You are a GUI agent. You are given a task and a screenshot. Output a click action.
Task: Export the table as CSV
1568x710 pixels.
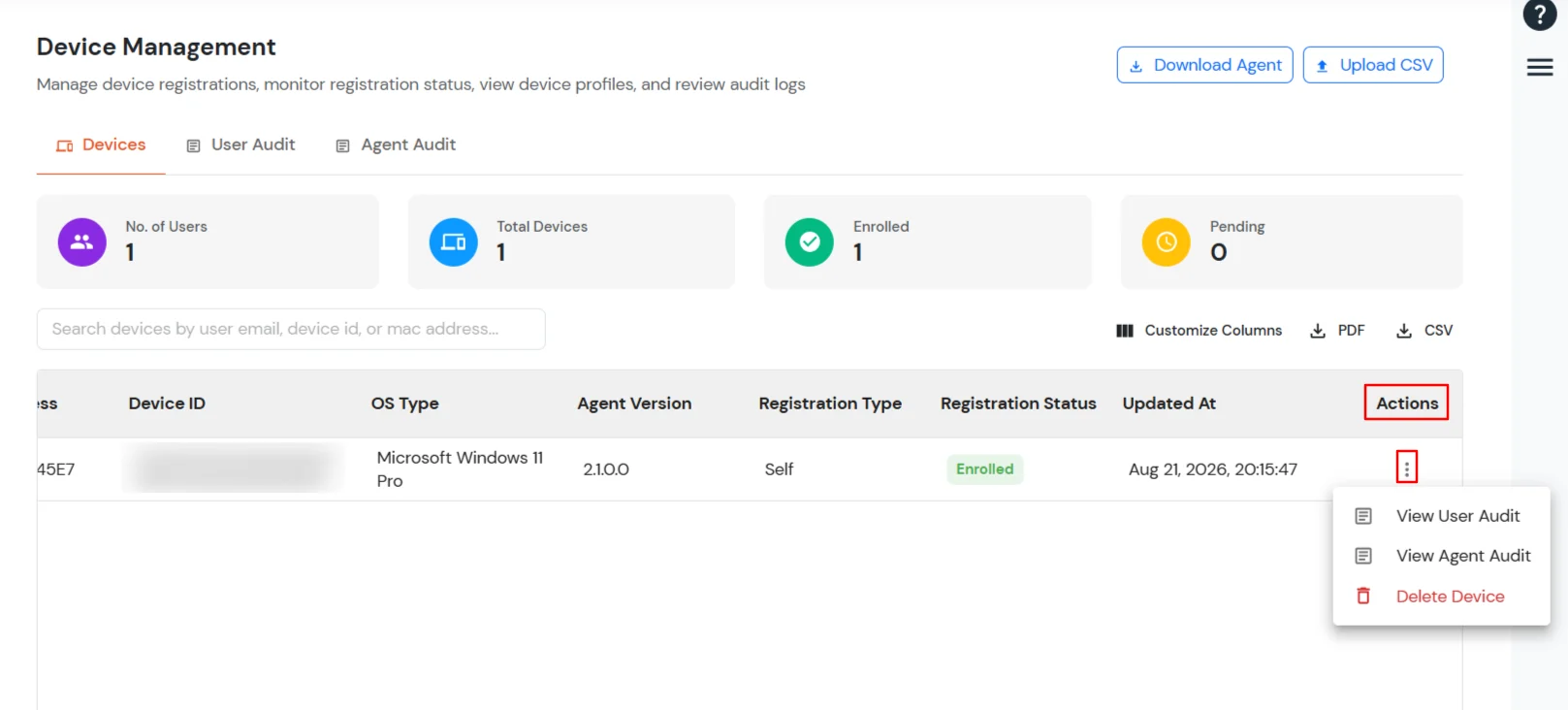tap(1424, 331)
